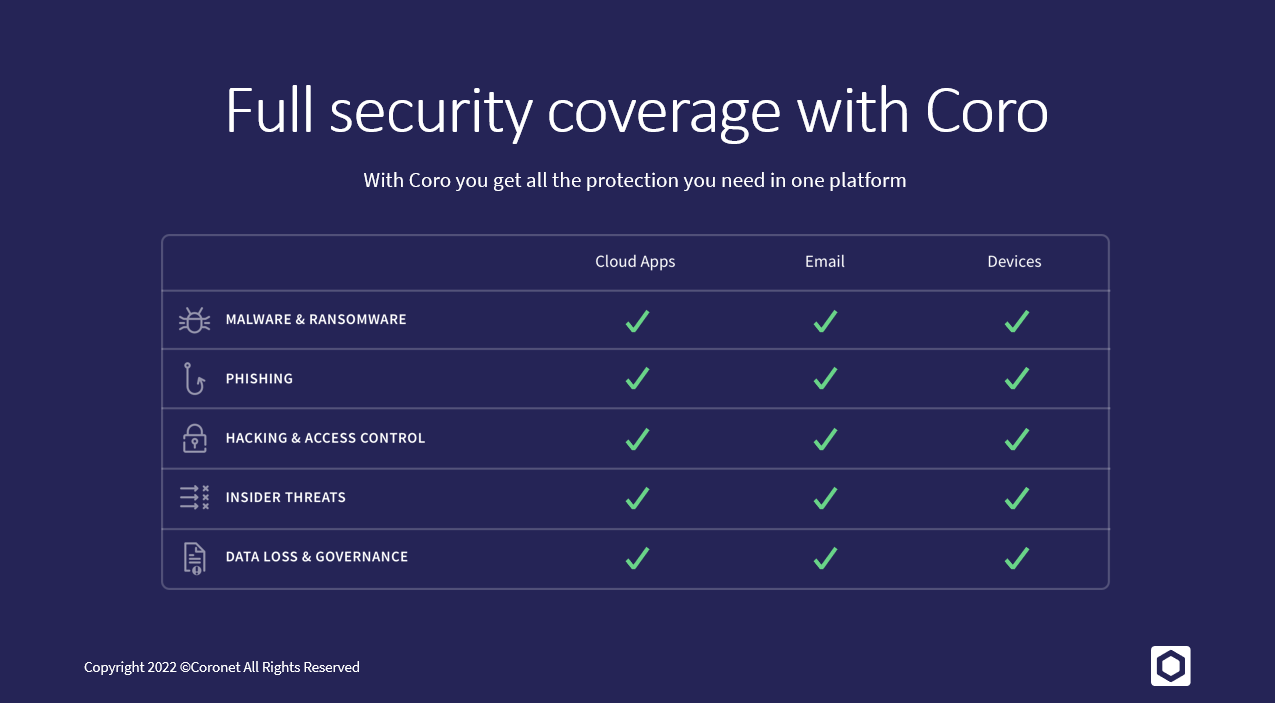Click the Copyright 2022 Coronet footer text

coord(222,667)
